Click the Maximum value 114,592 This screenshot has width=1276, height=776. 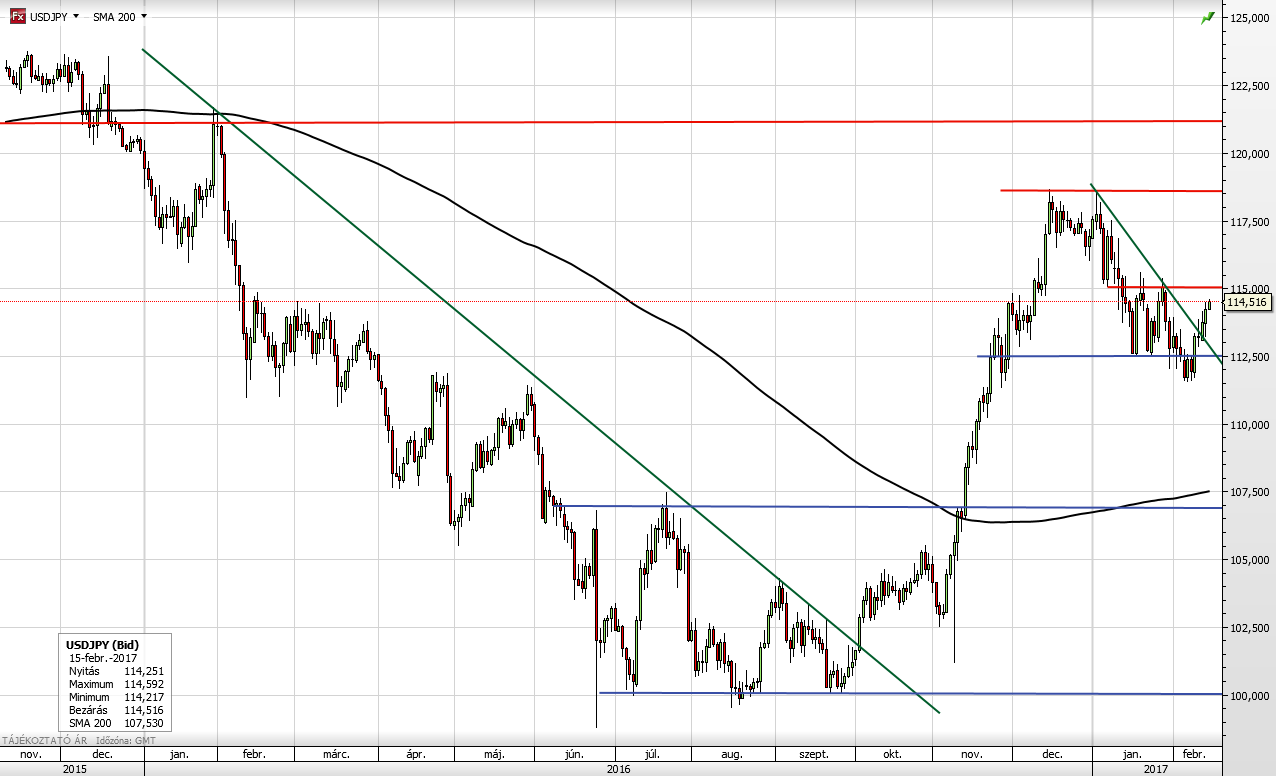click(x=143, y=684)
